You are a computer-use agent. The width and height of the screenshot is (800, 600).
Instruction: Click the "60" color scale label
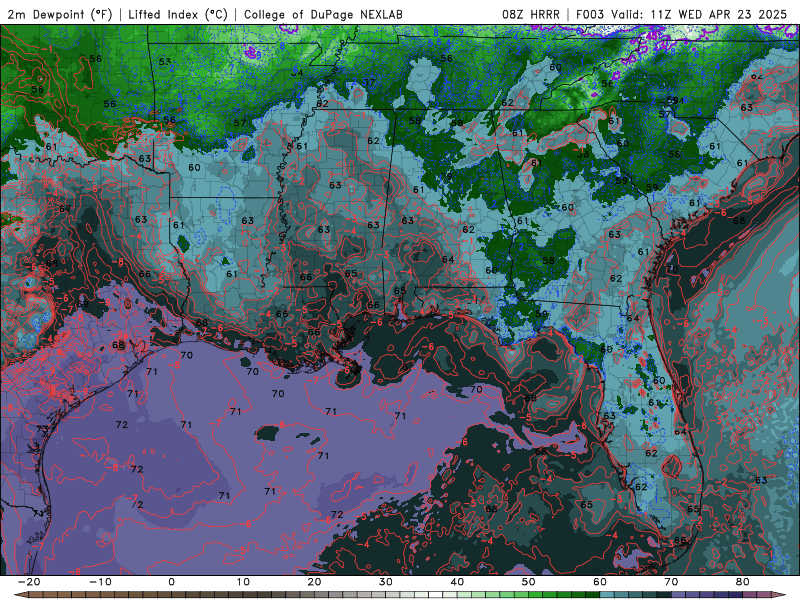pos(600,582)
